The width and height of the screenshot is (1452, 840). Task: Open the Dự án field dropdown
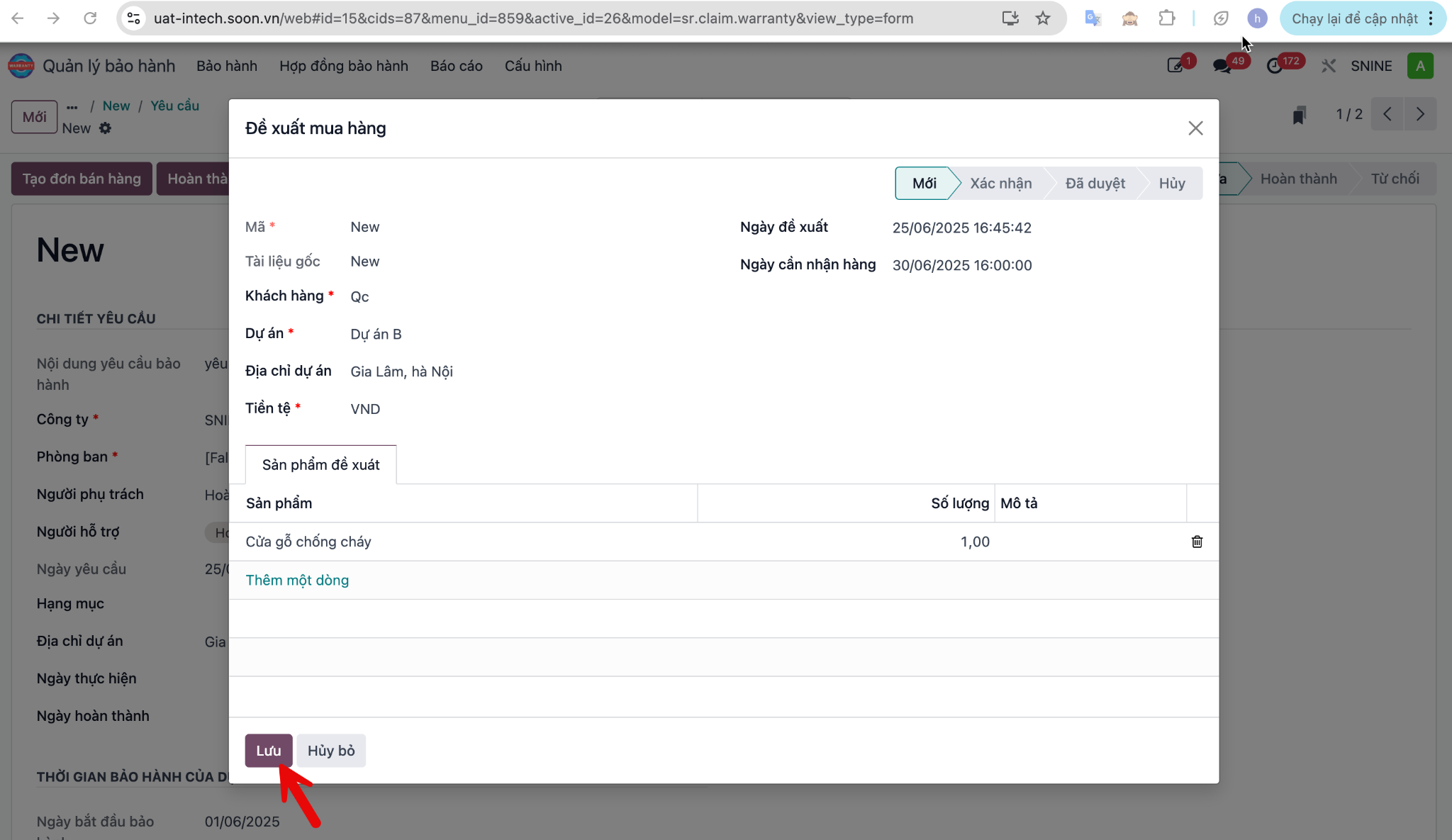pos(525,334)
